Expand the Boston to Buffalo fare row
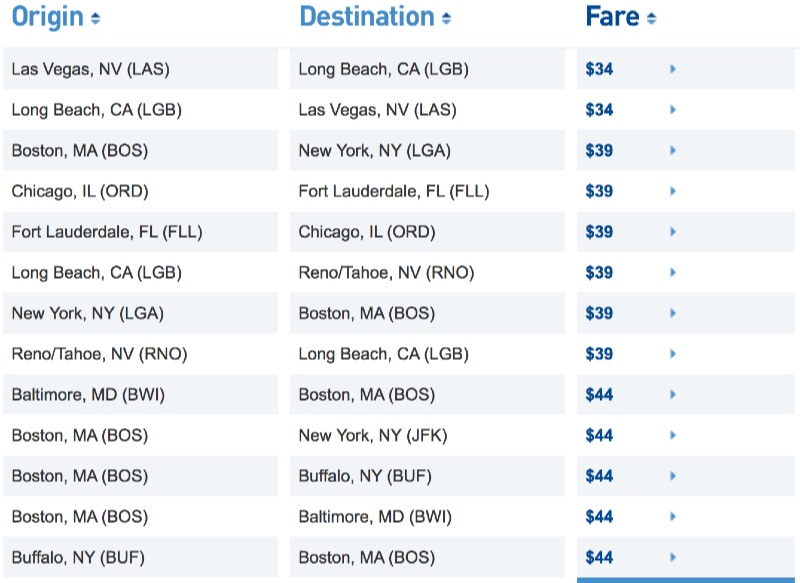 pyautogui.click(x=672, y=476)
